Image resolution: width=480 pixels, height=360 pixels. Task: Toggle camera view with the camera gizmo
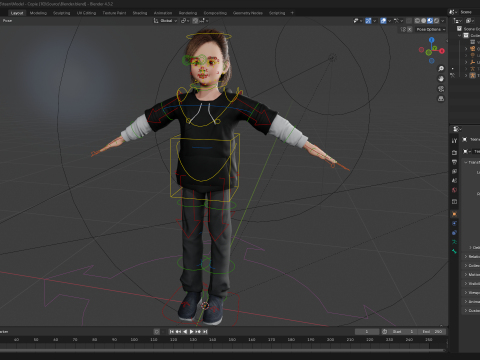[x=441, y=89]
